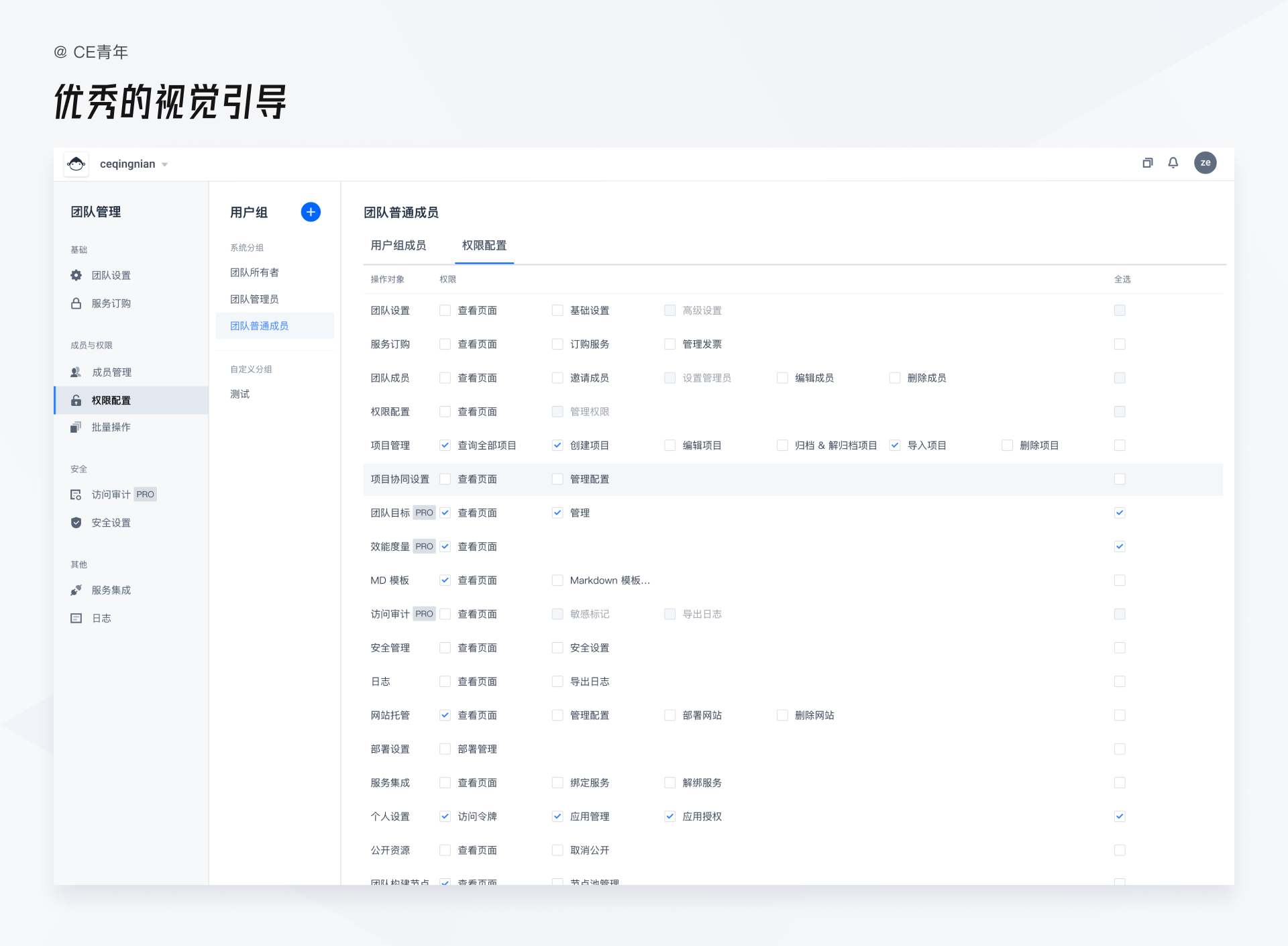Enable 编辑成员 permission checkbox
The image size is (1288, 946).
tap(782, 378)
